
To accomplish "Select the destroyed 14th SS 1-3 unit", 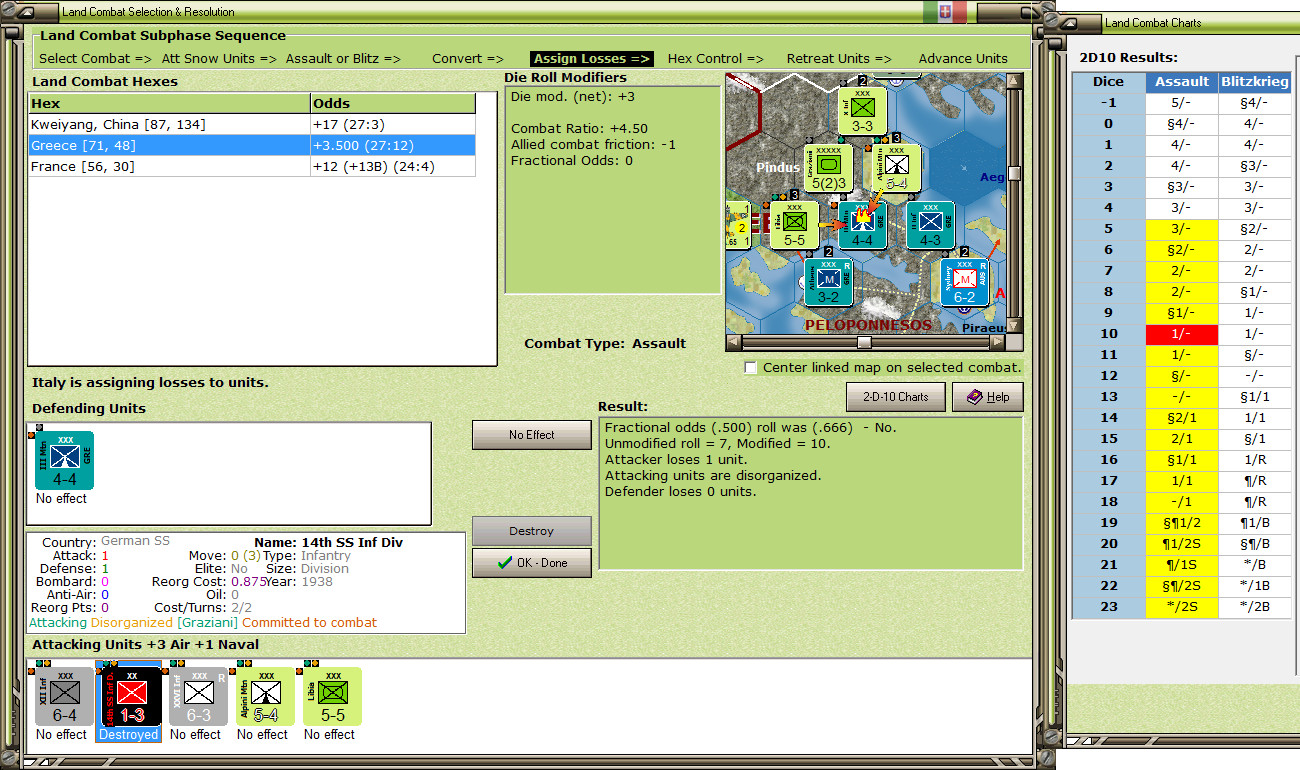I will click(131, 696).
